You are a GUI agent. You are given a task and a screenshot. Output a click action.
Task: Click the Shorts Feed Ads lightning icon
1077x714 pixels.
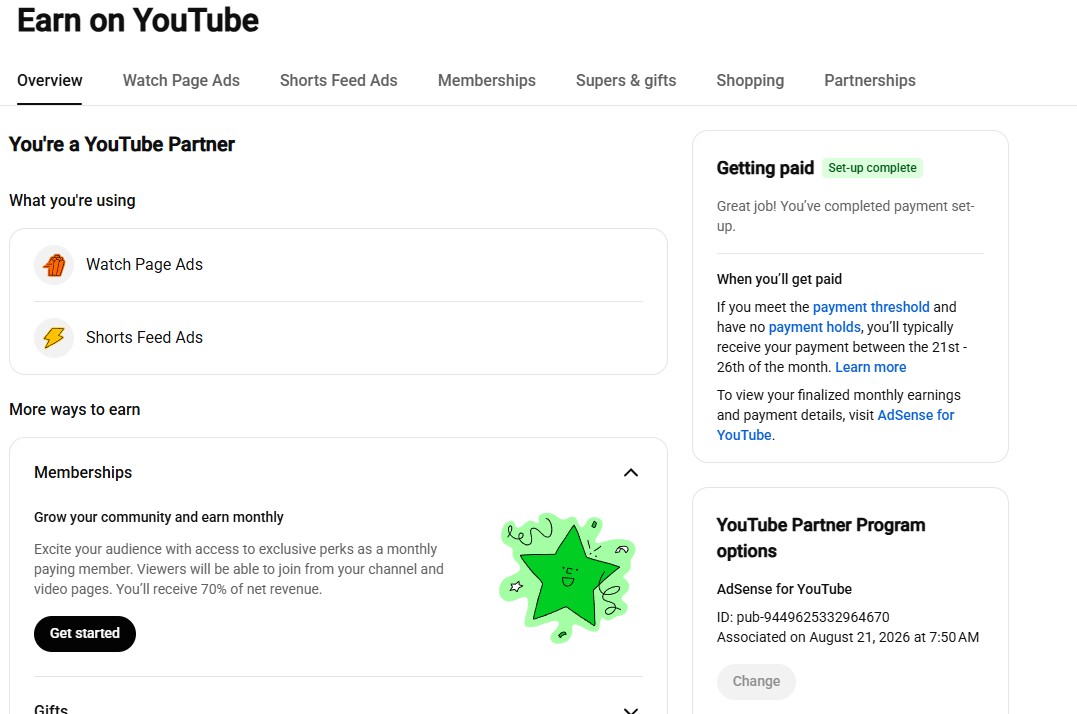(x=54, y=338)
